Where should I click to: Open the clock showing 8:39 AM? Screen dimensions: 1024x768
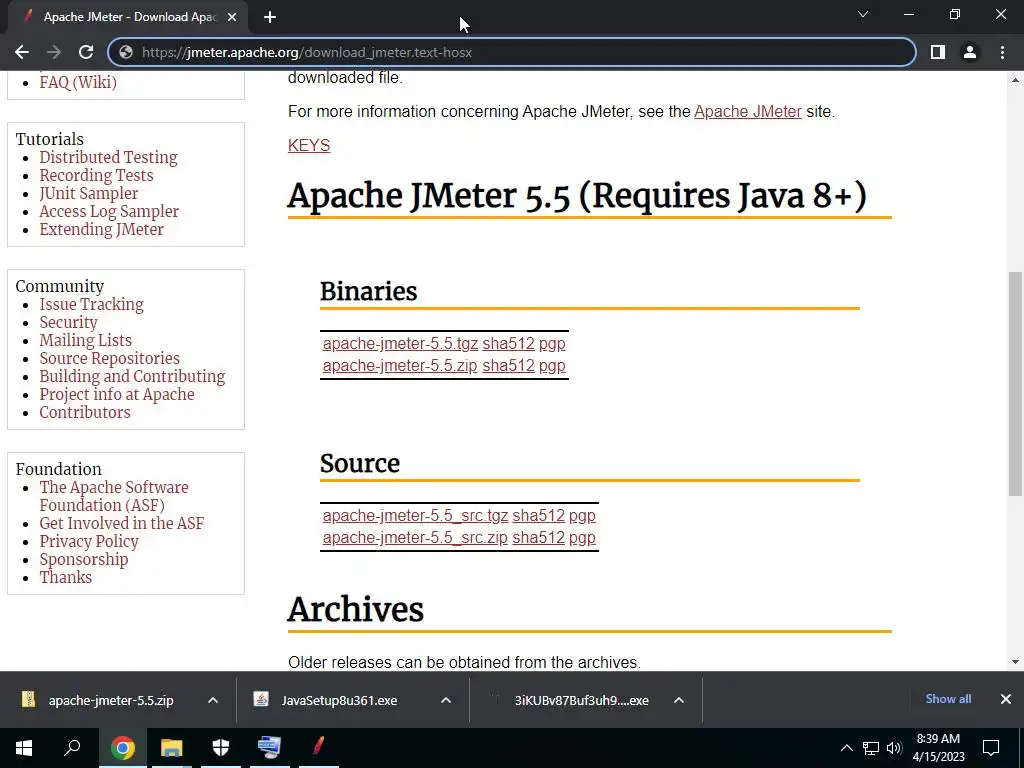[x=938, y=748]
